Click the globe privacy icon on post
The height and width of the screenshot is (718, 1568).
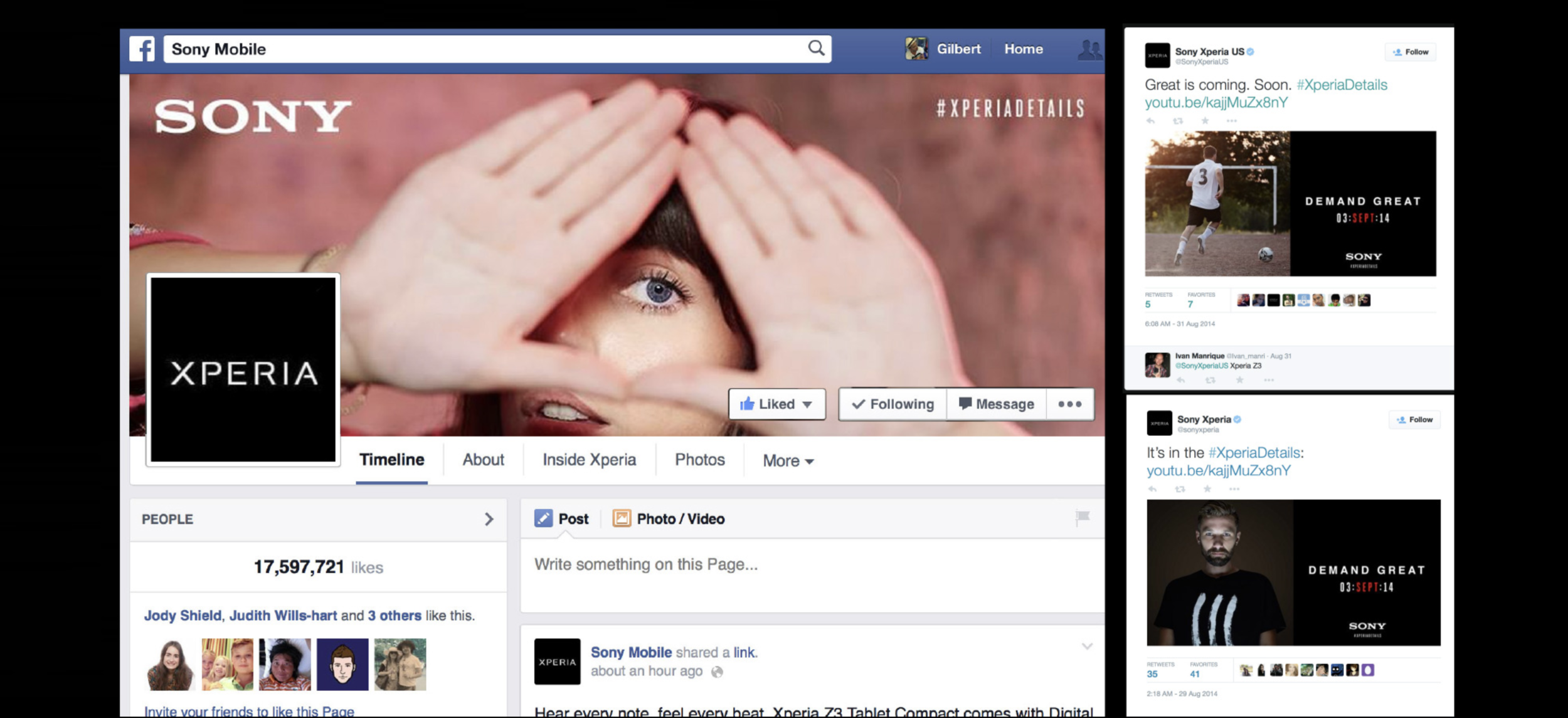click(717, 672)
